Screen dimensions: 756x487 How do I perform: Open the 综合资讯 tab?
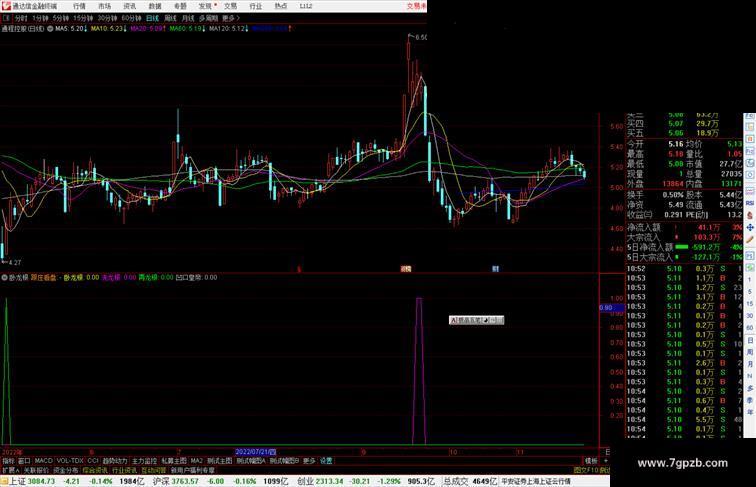coord(95,470)
